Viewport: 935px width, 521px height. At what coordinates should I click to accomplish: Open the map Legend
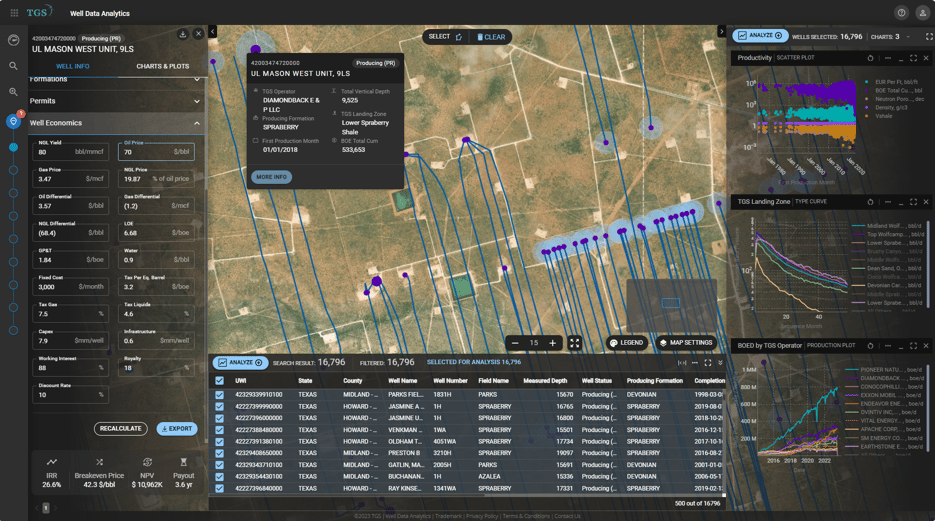[627, 343]
